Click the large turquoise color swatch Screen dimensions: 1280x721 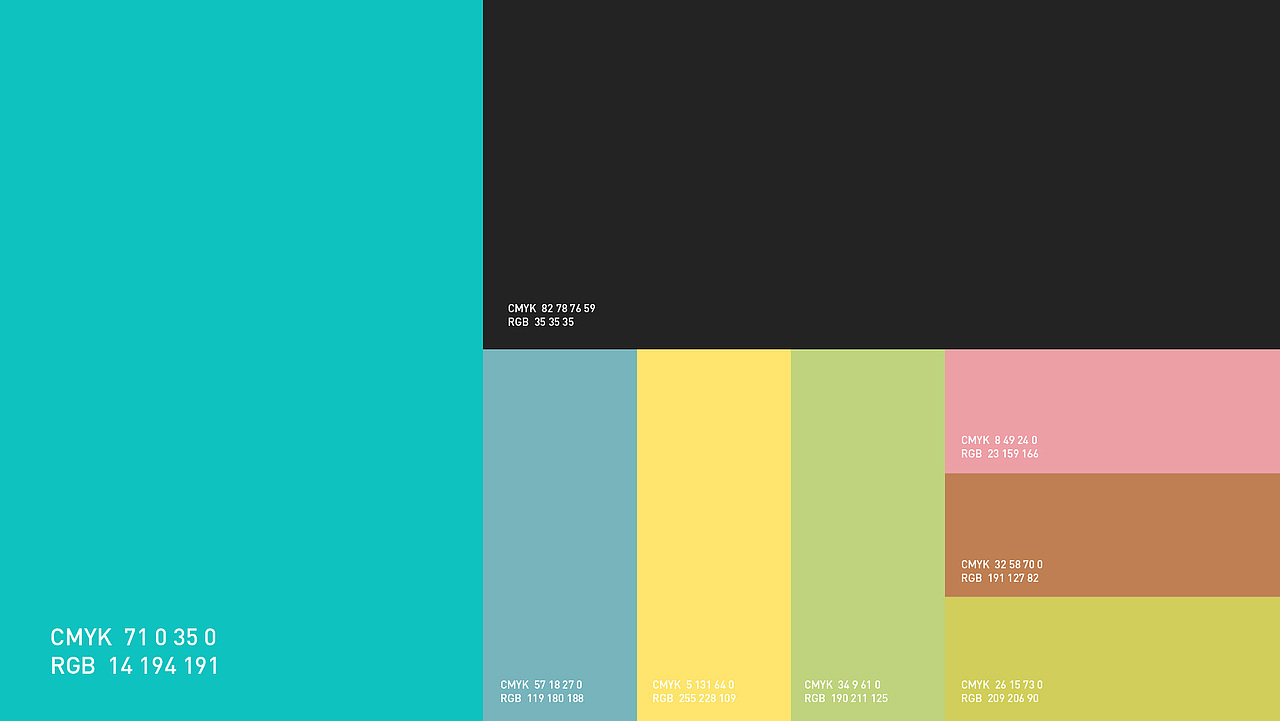pyautogui.click(x=241, y=360)
